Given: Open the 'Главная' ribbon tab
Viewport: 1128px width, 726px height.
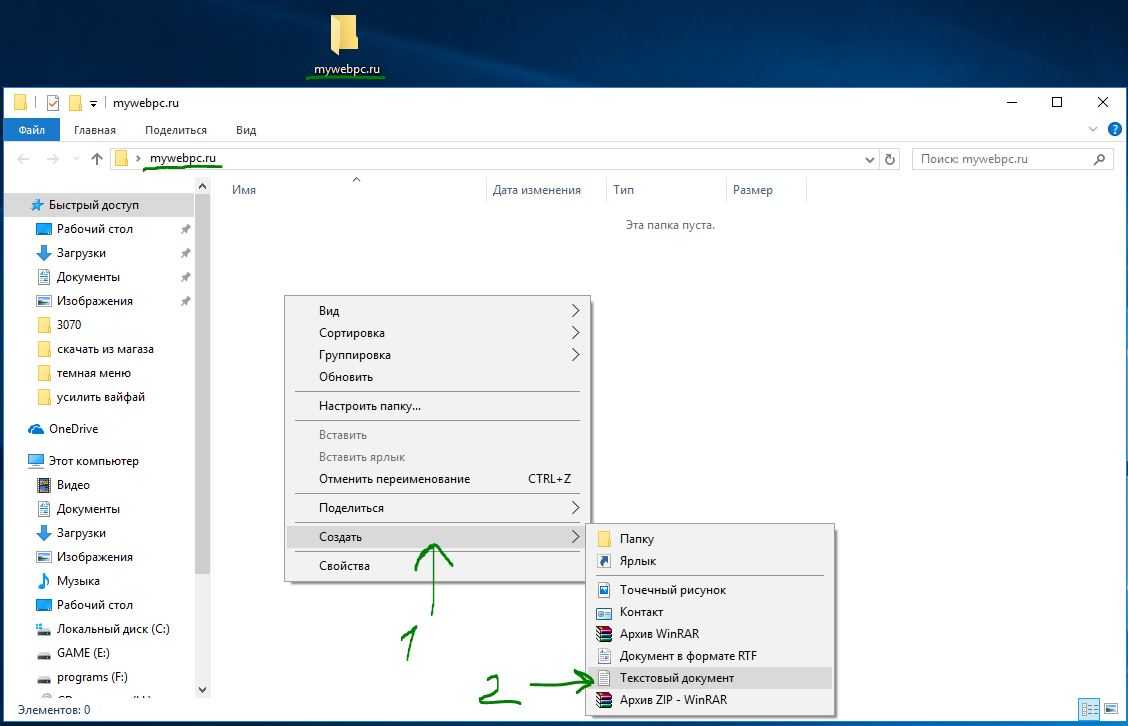Looking at the screenshot, I should 94,130.
